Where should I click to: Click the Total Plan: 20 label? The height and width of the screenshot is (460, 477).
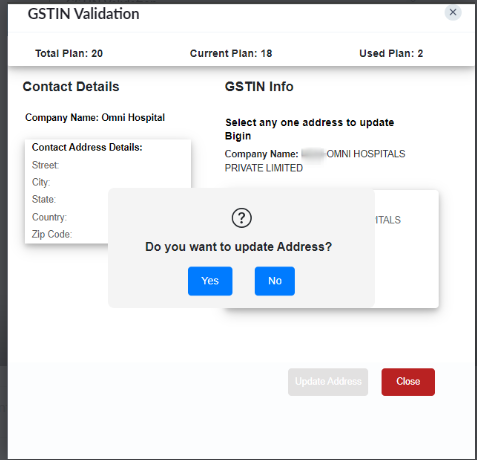(x=69, y=53)
